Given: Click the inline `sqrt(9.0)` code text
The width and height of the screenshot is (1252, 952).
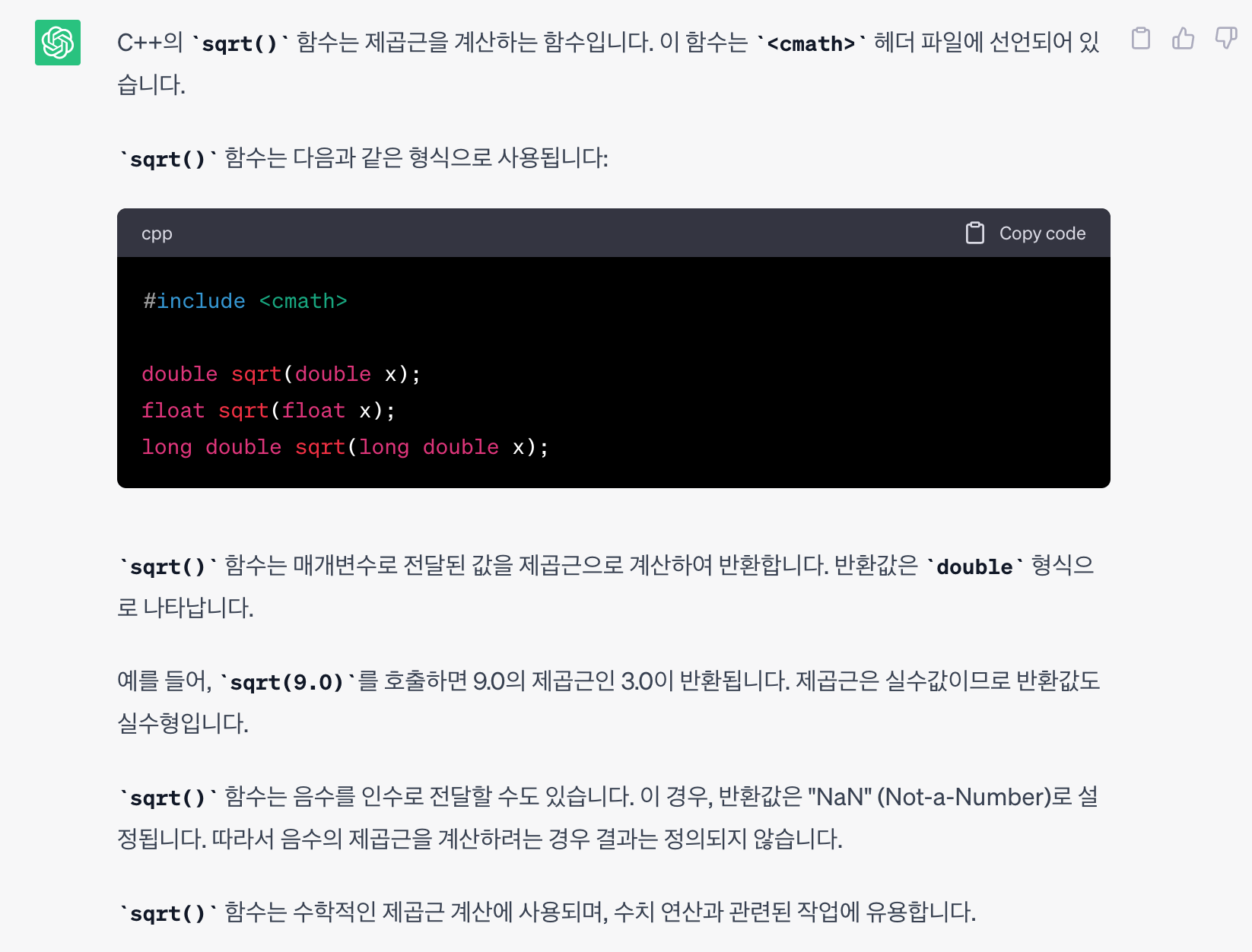Looking at the screenshot, I should [x=287, y=682].
